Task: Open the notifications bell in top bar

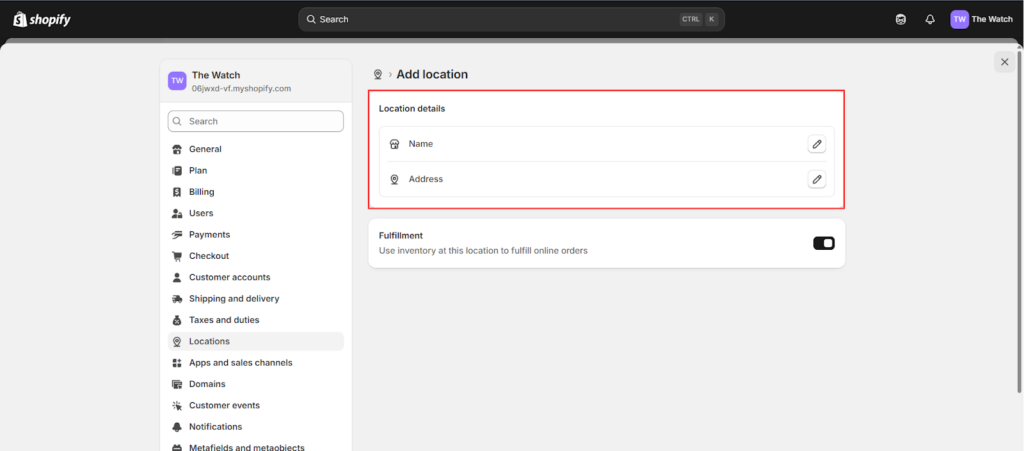Action: [930, 19]
